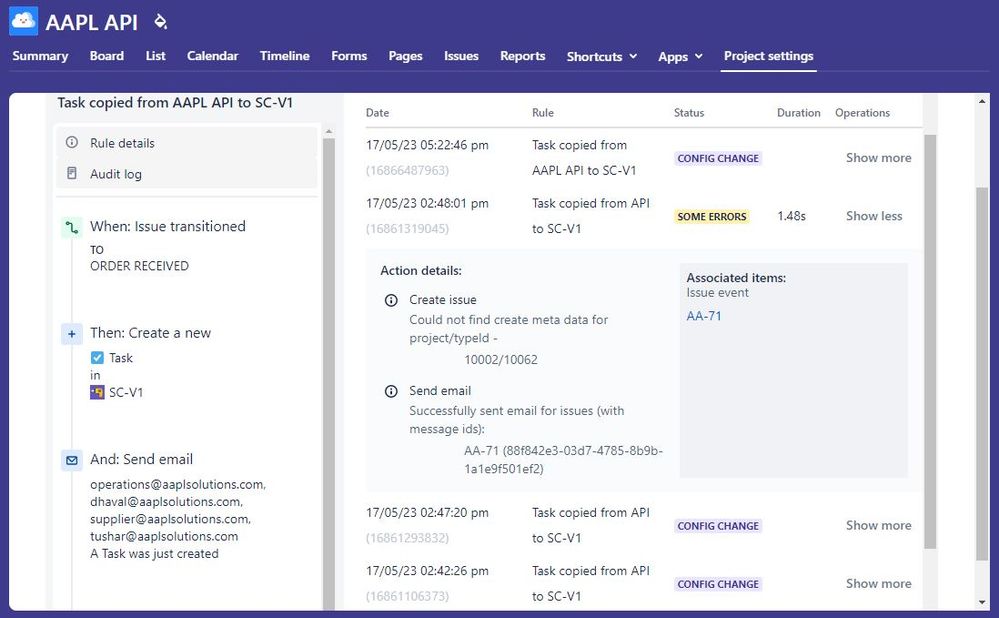The image size is (999, 618).
Task: Open the List tab
Action: tap(155, 56)
